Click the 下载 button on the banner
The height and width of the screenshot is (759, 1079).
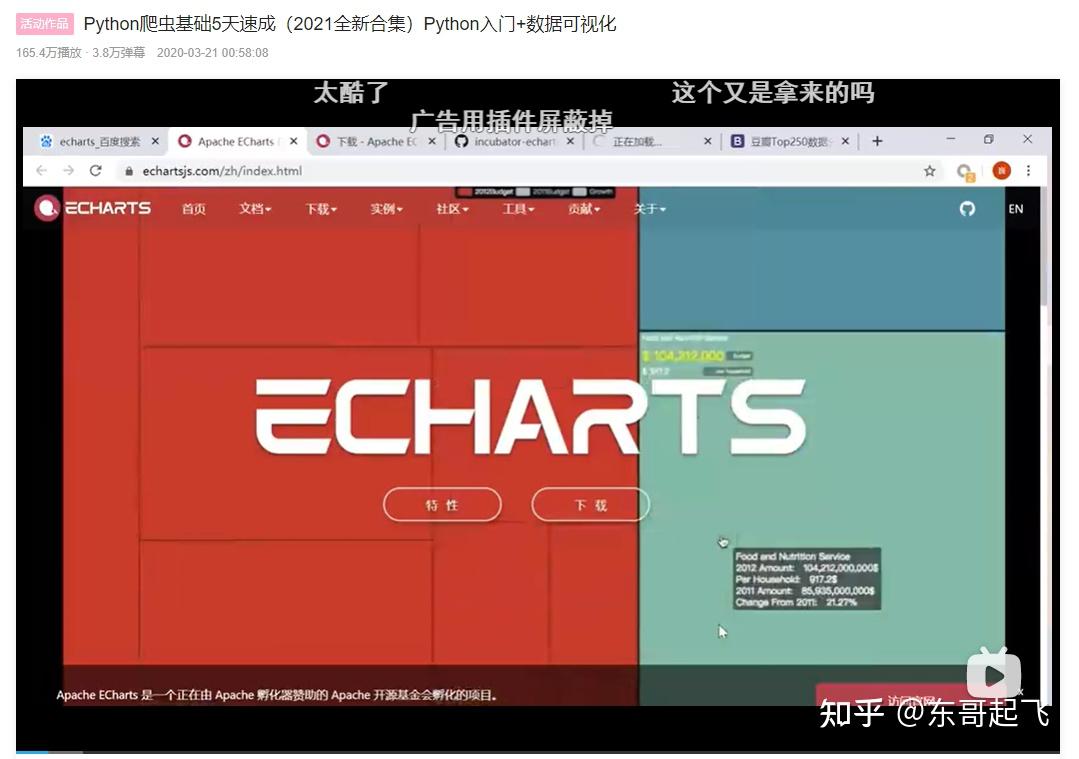point(590,505)
